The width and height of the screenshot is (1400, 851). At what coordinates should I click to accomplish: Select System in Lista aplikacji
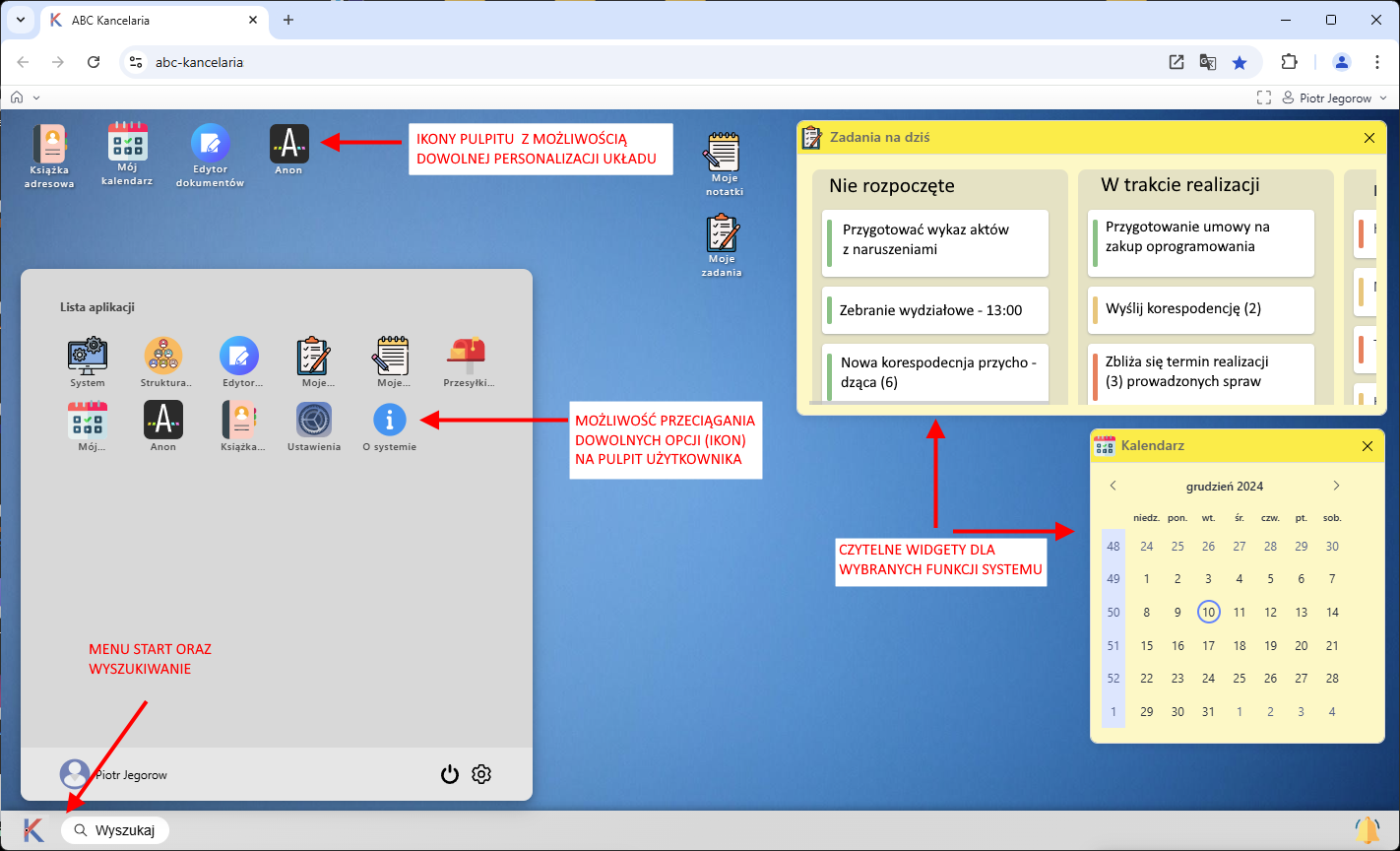tap(87, 362)
